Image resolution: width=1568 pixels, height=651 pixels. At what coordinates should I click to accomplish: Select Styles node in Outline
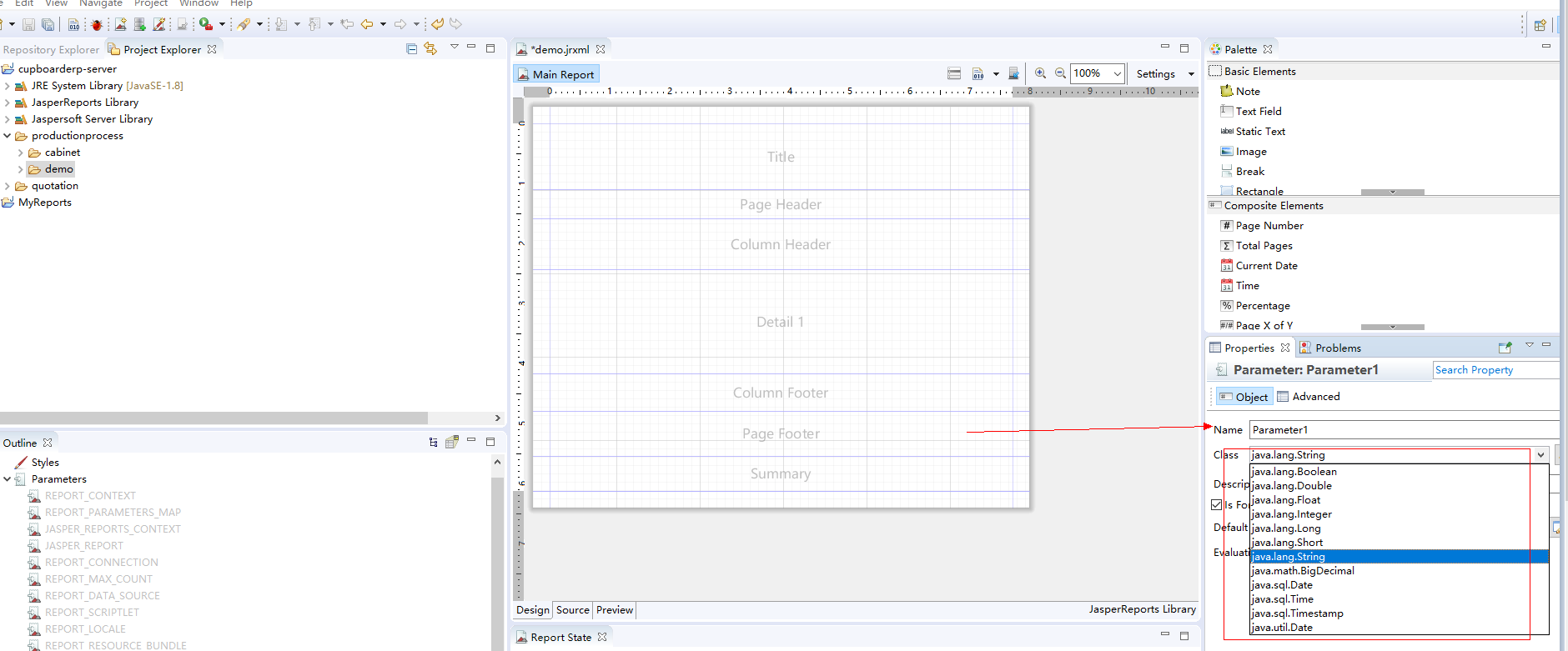(45, 463)
